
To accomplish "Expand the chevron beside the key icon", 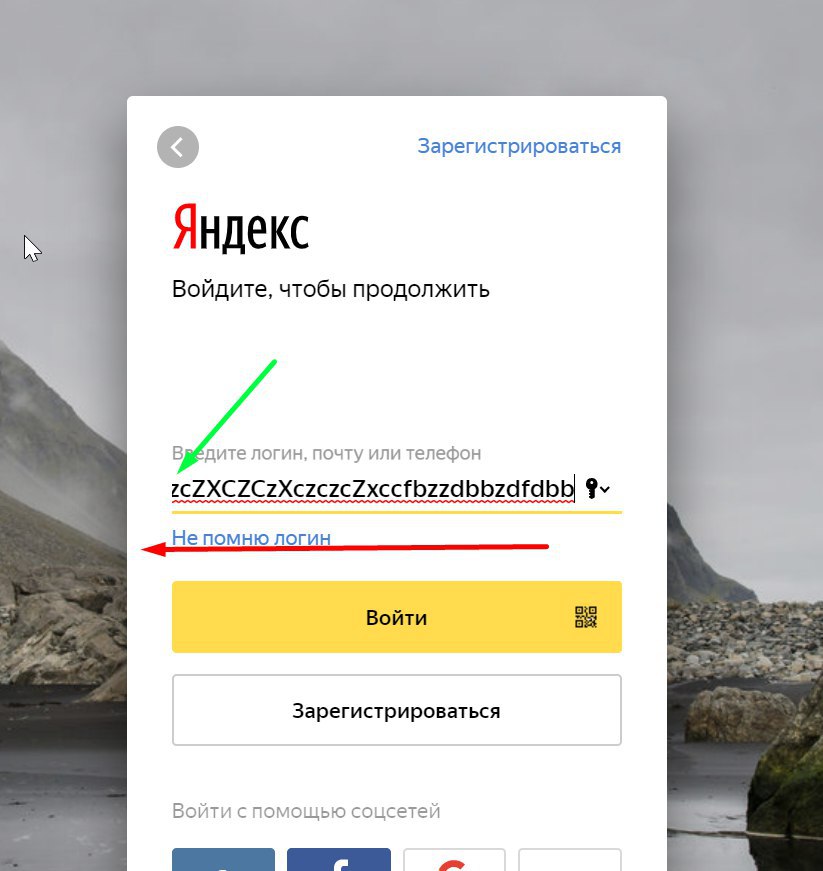I will click(605, 489).
